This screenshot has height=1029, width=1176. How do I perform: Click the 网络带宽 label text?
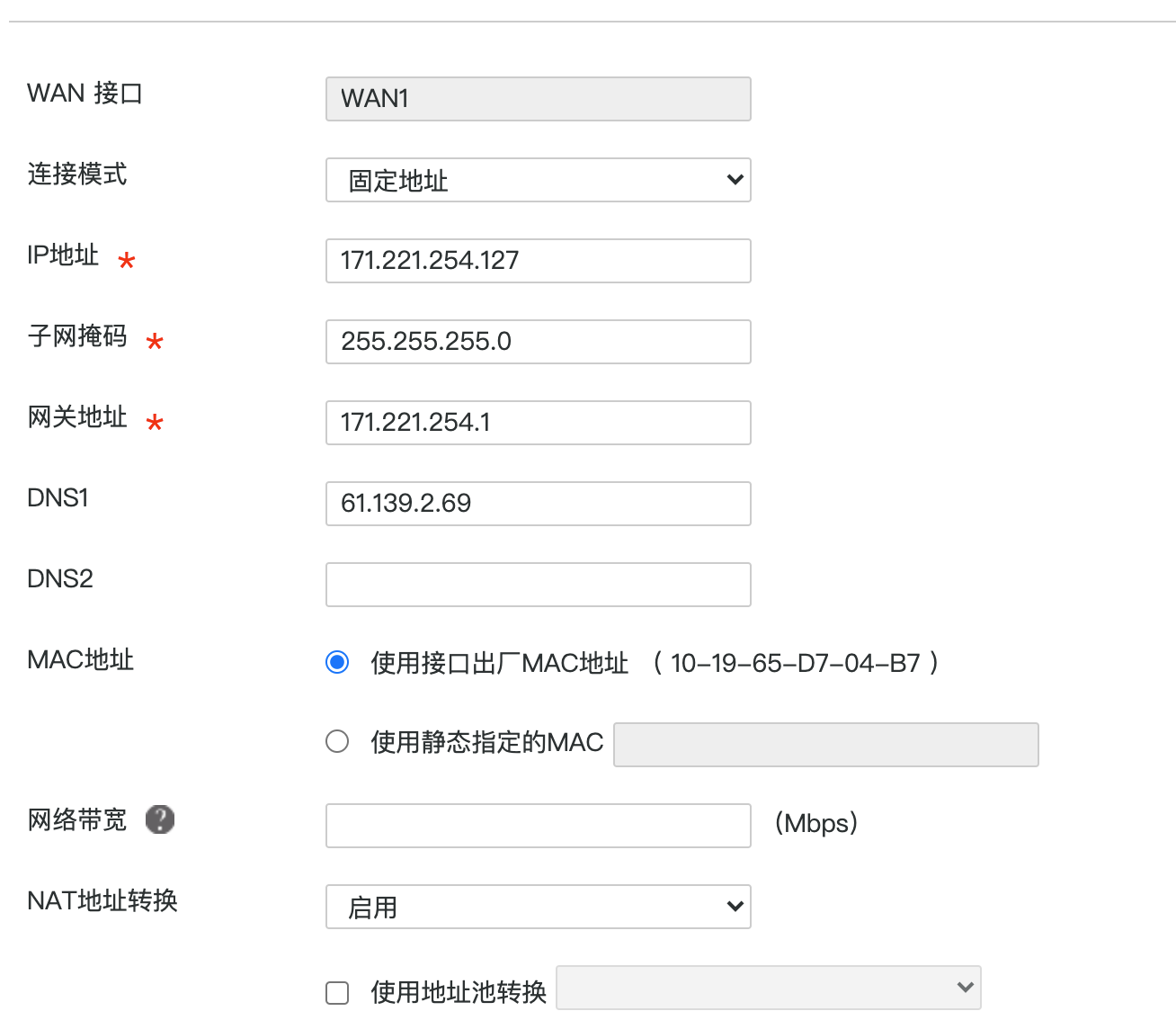pyautogui.click(x=77, y=820)
